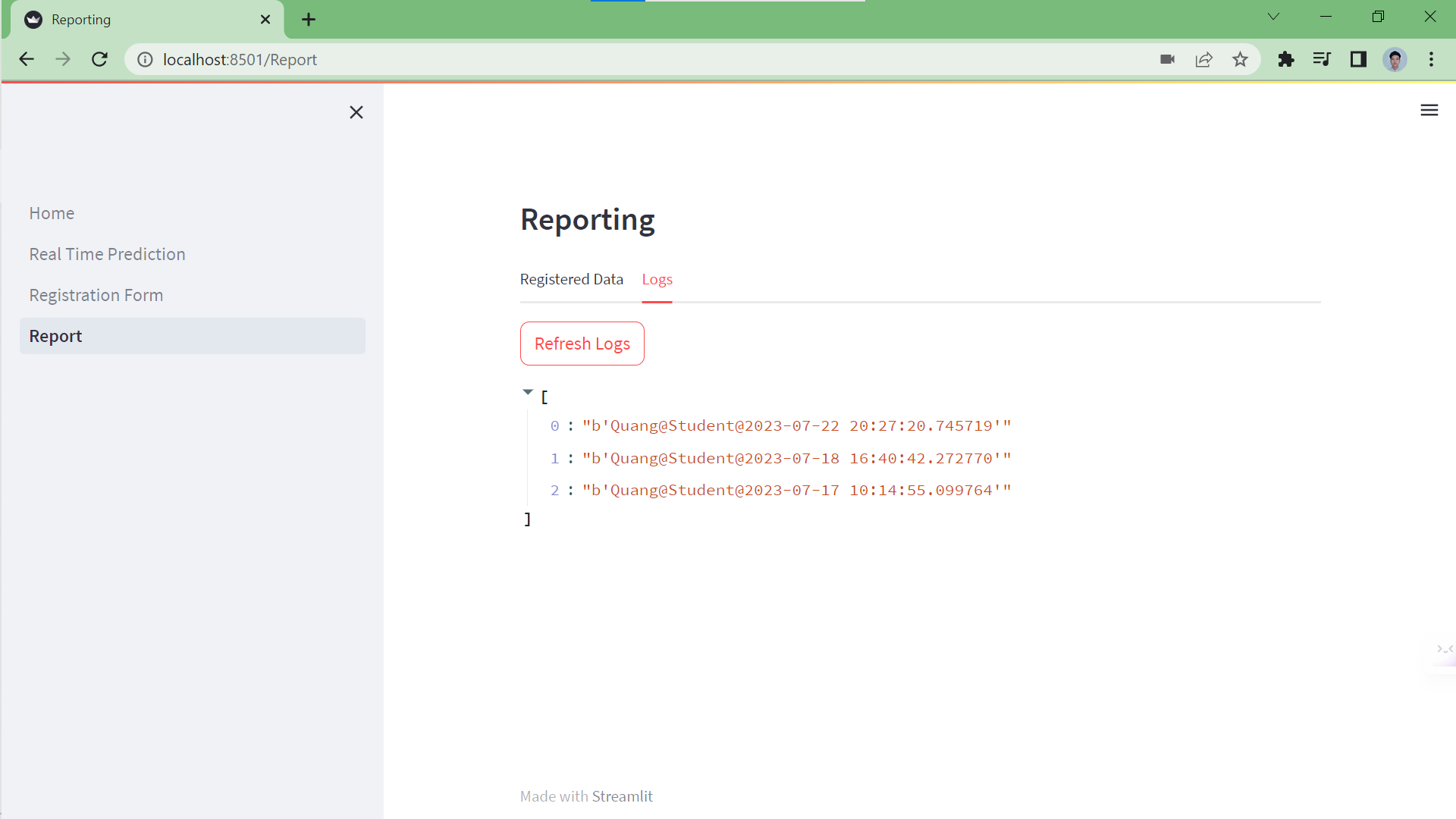Click the camera icon in address bar
Image resolution: width=1456 pixels, height=819 pixels.
coord(1167,59)
